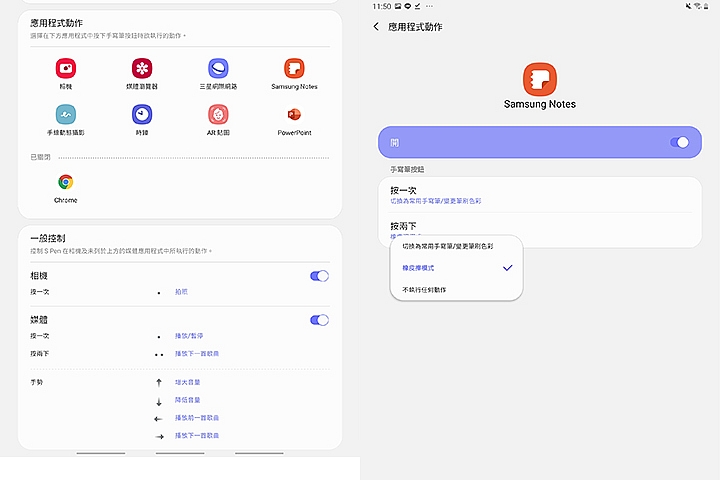The image size is (720, 480).
Task: Click media single press action 播放/暫停
Action: pyautogui.click(x=189, y=336)
